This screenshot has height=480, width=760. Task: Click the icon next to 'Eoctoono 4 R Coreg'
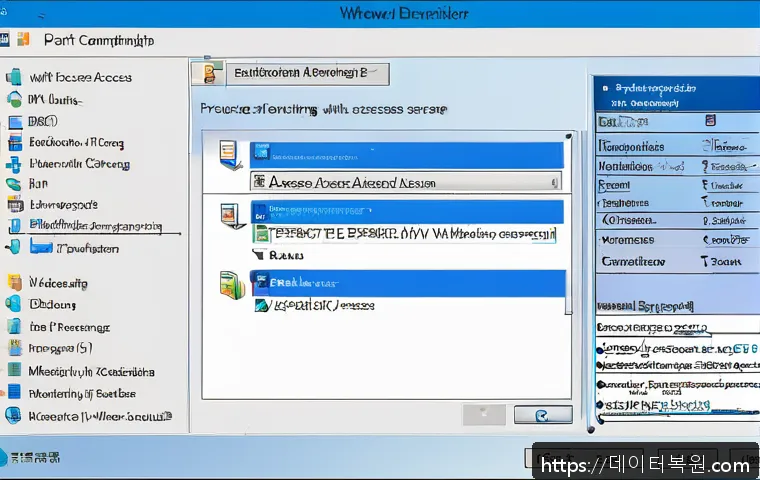point(15,142)
